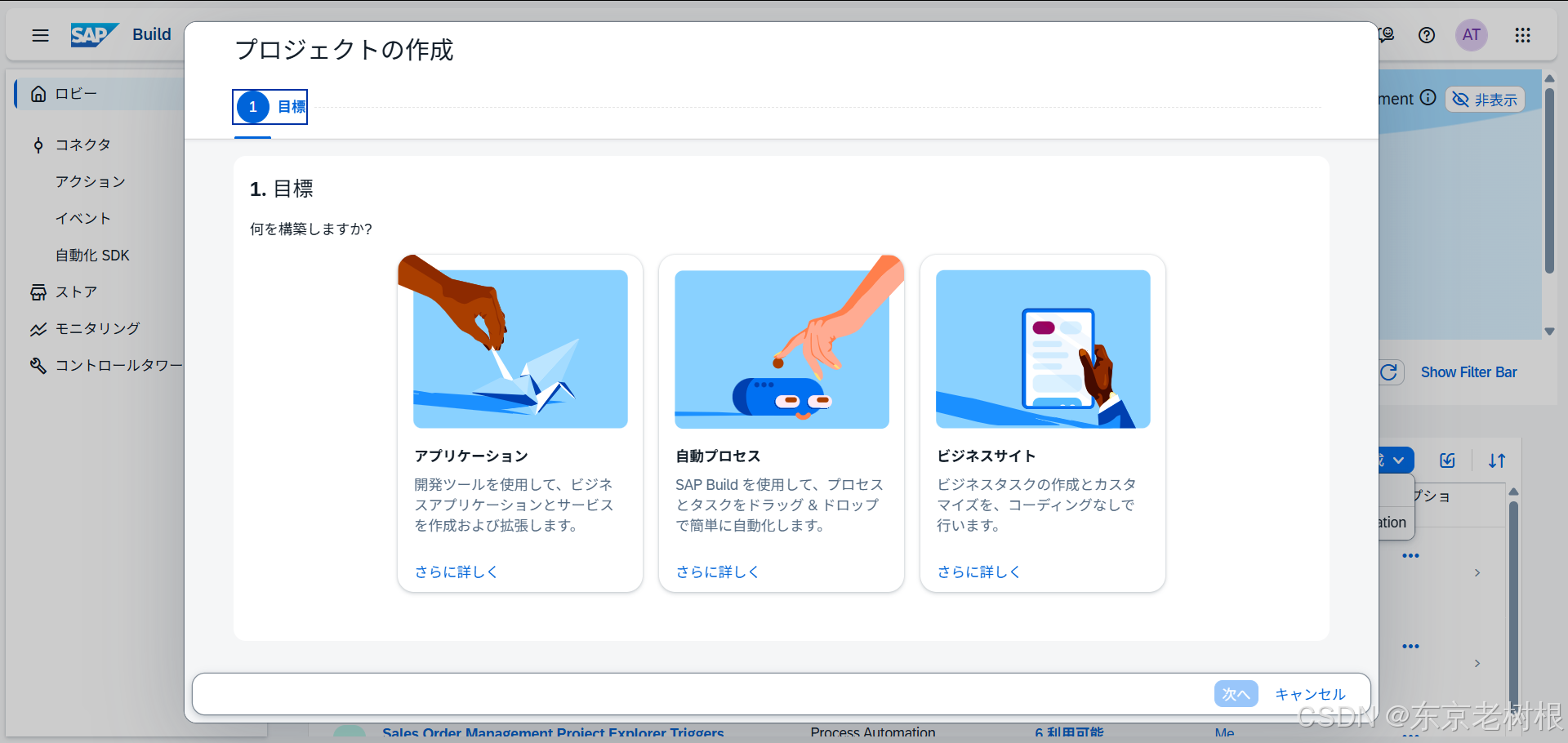Click the 自動プロセス card title
Viewport: 1568px width, 743px height.
click(718, 456)
